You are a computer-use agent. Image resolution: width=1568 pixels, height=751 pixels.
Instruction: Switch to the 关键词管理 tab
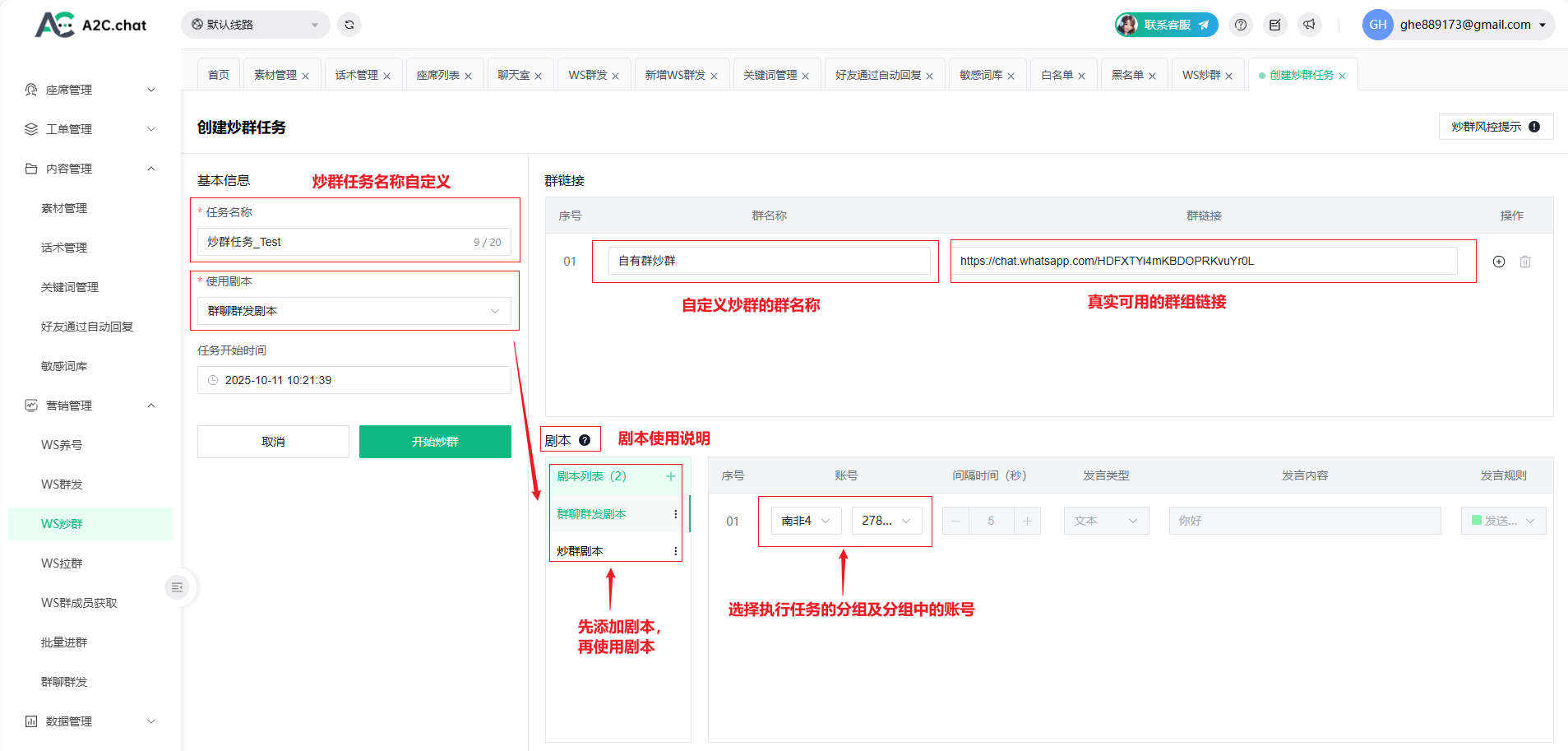pyautogui.click(x=770, y=75)
